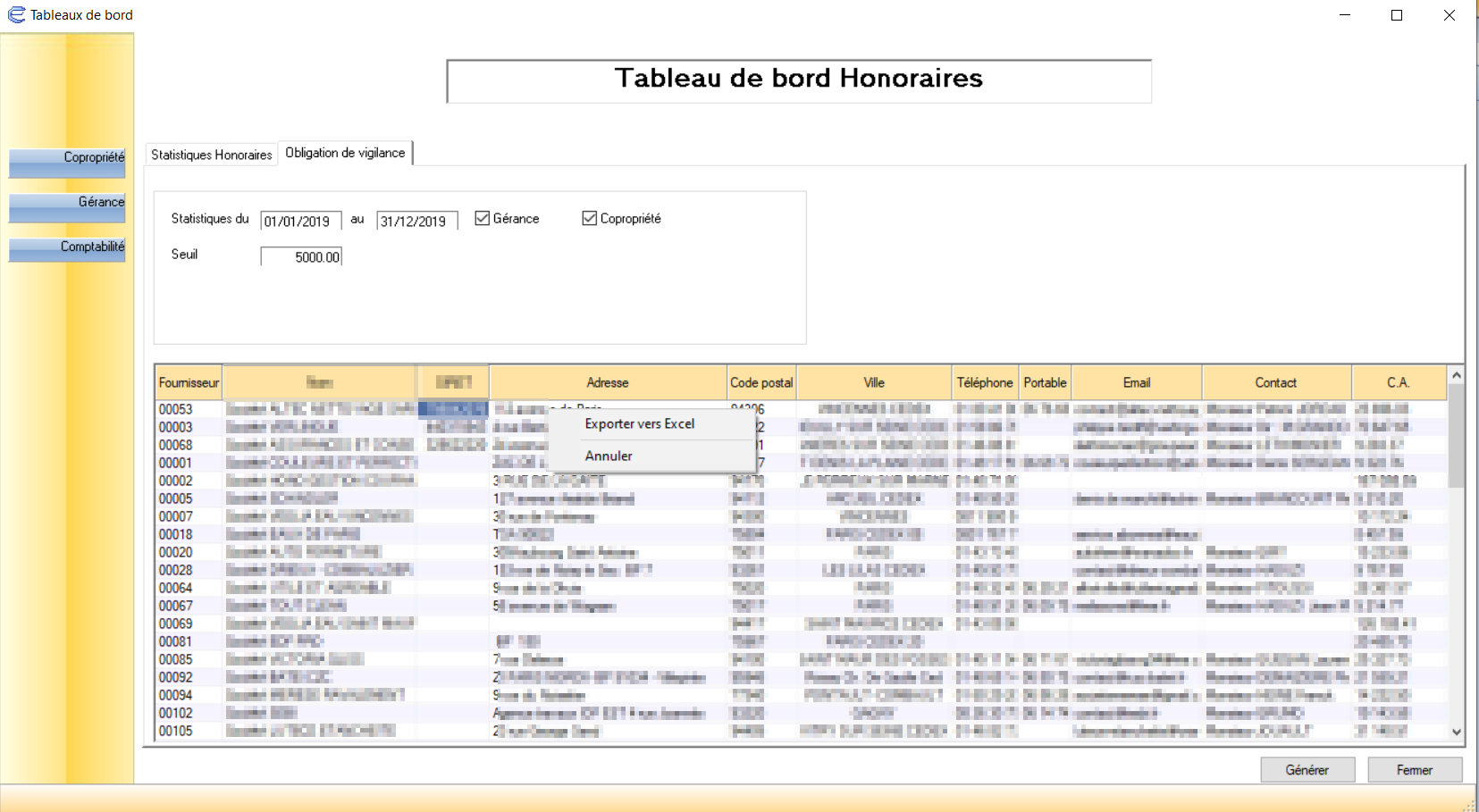Image resolution: width=1479 pixels, height=812 pixels.
Task: Click the start date field 01/01/2019
Action: pos(301,222)
